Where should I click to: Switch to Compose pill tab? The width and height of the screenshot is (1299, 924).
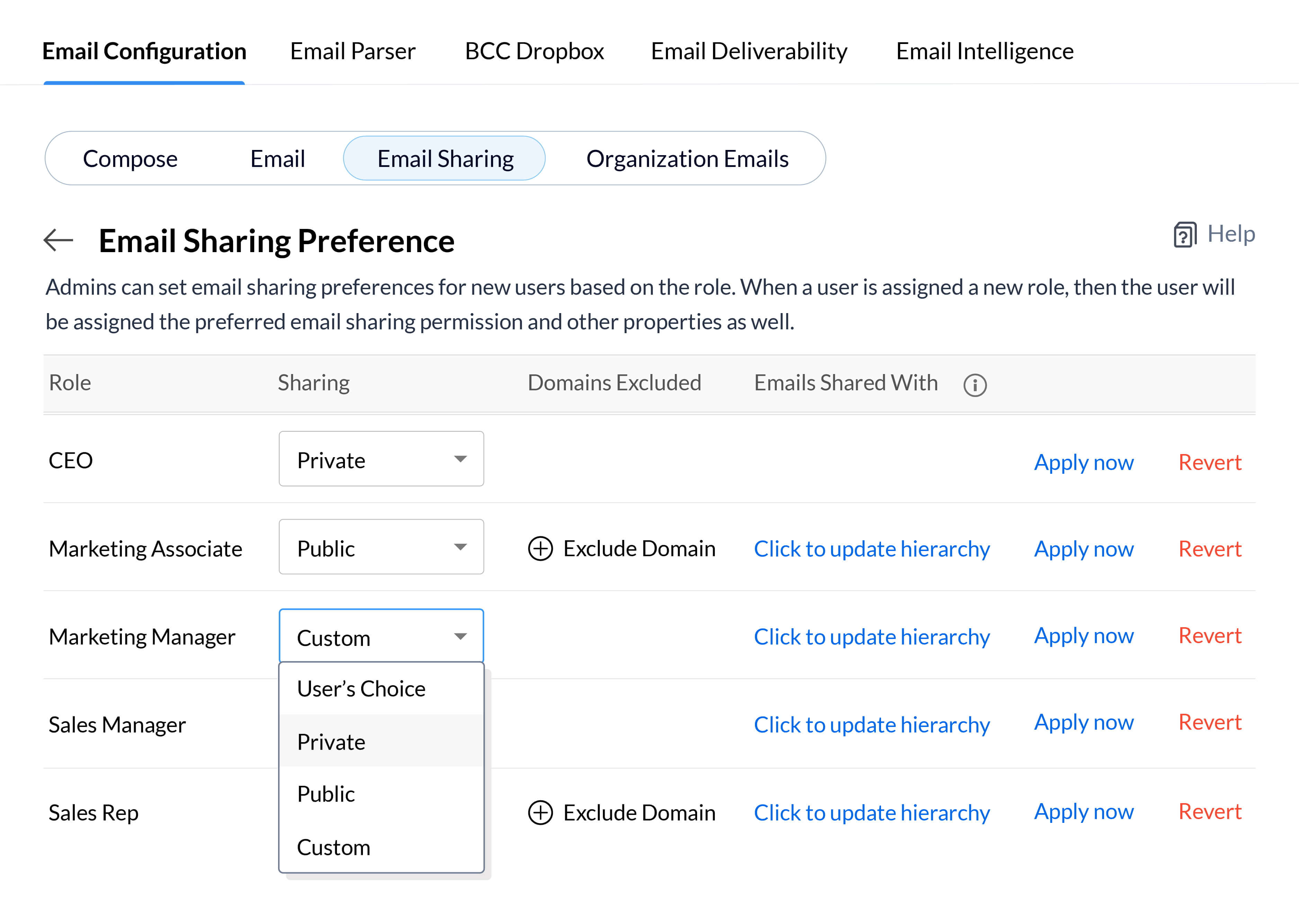tap(130, 159)
